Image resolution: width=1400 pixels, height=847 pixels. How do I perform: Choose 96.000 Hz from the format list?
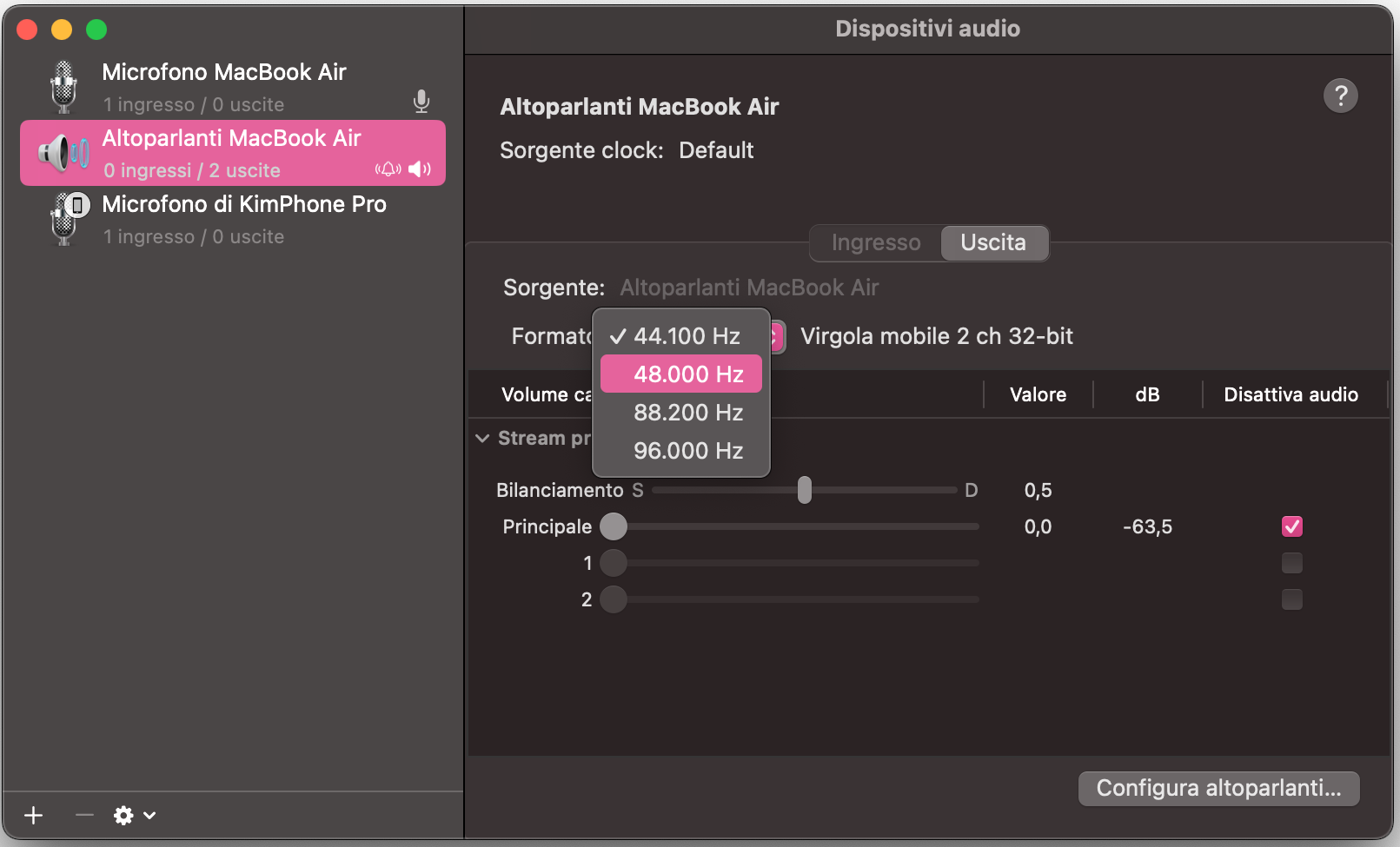687,450
